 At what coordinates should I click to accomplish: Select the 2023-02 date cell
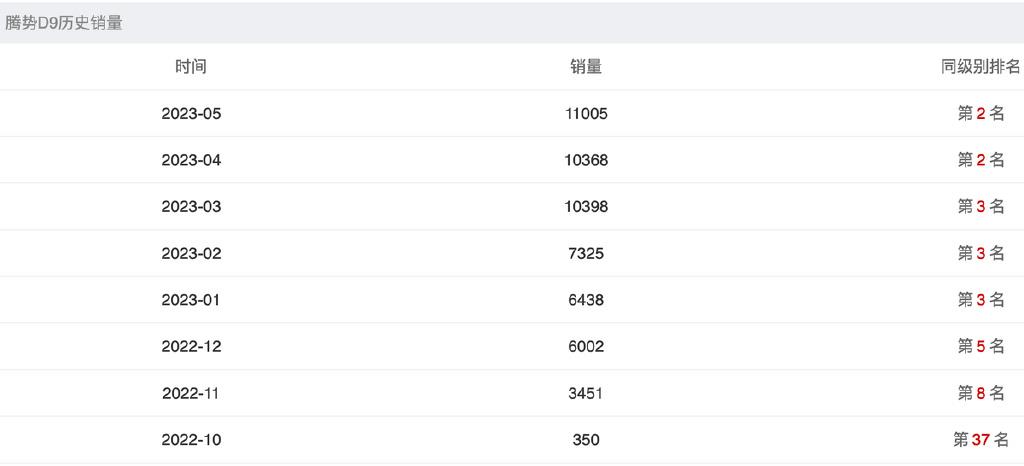[x=191, y=253]
